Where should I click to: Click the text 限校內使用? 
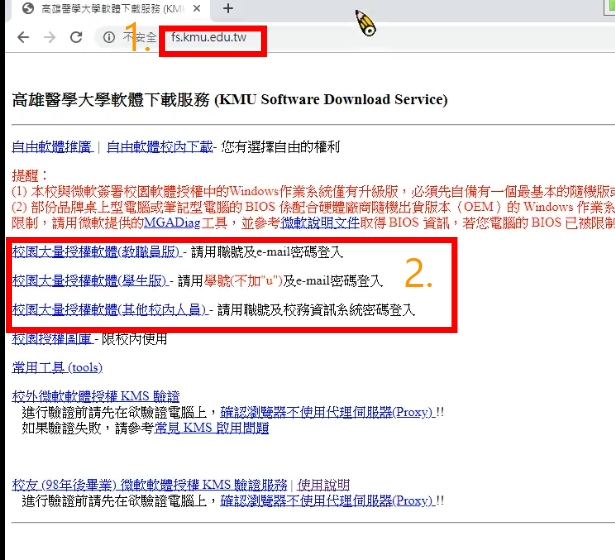134,339
